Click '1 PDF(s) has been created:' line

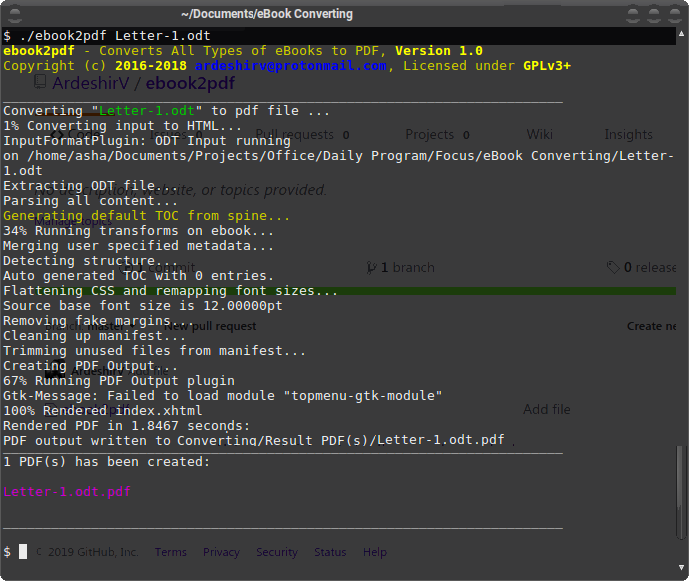tap(107, 462)
